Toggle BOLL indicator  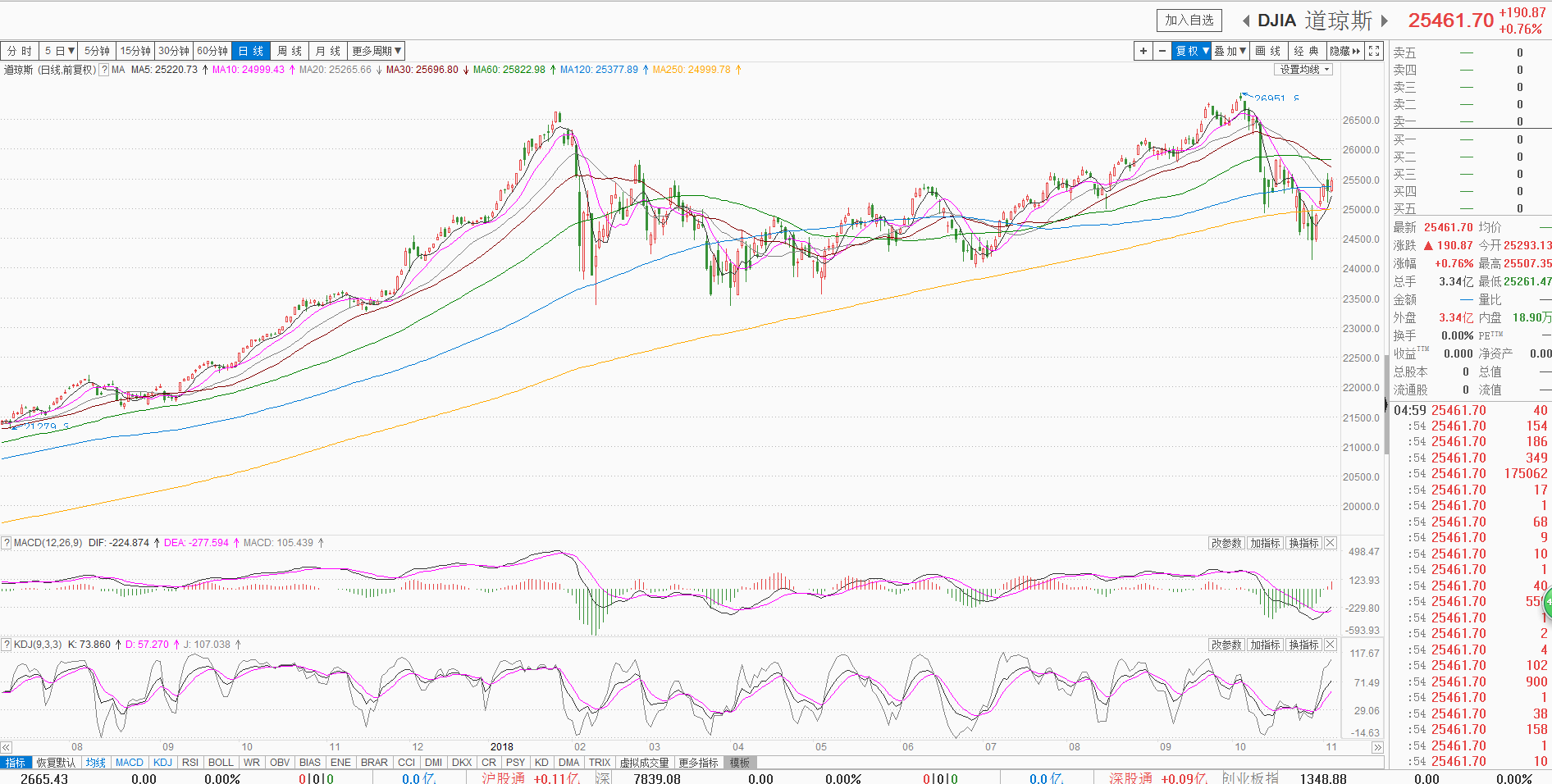click(221, 763)
